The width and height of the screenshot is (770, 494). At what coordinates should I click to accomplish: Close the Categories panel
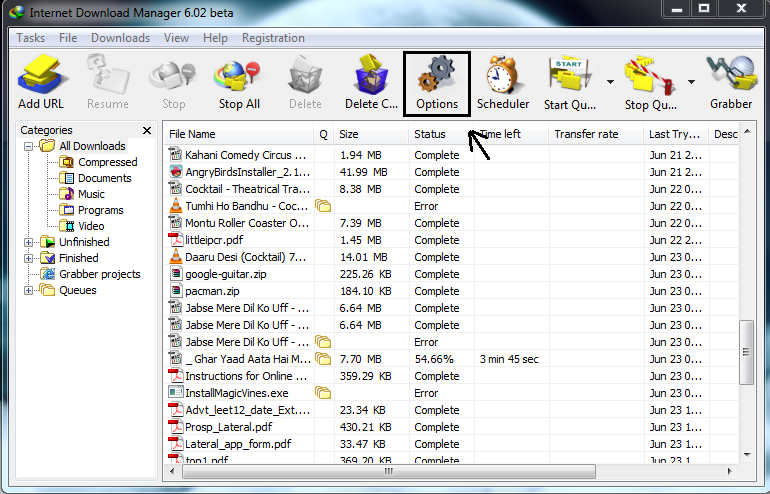pyautogui.click(x=146, y=130)
